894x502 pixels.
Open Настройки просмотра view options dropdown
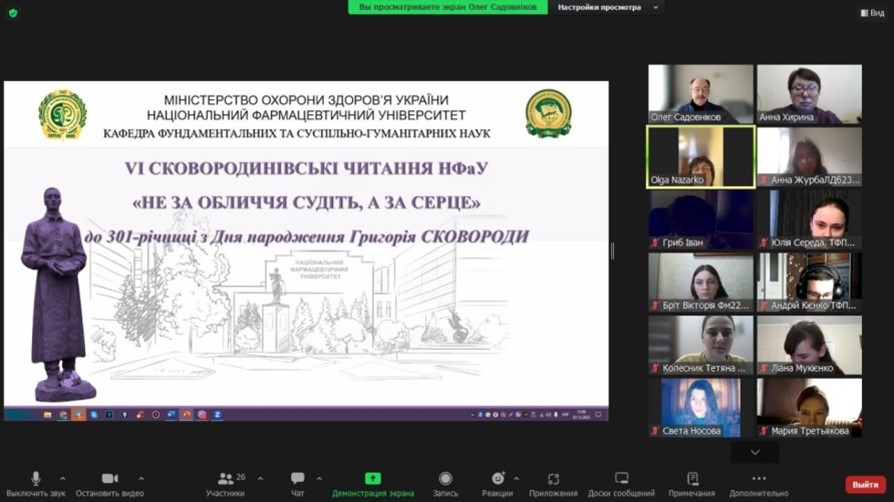pos(607,7)
